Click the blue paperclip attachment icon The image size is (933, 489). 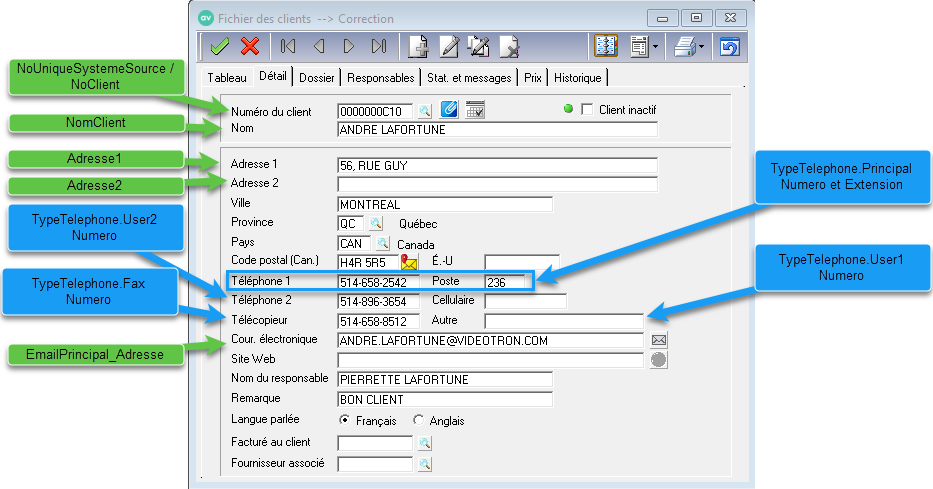[x=450, y=109]
